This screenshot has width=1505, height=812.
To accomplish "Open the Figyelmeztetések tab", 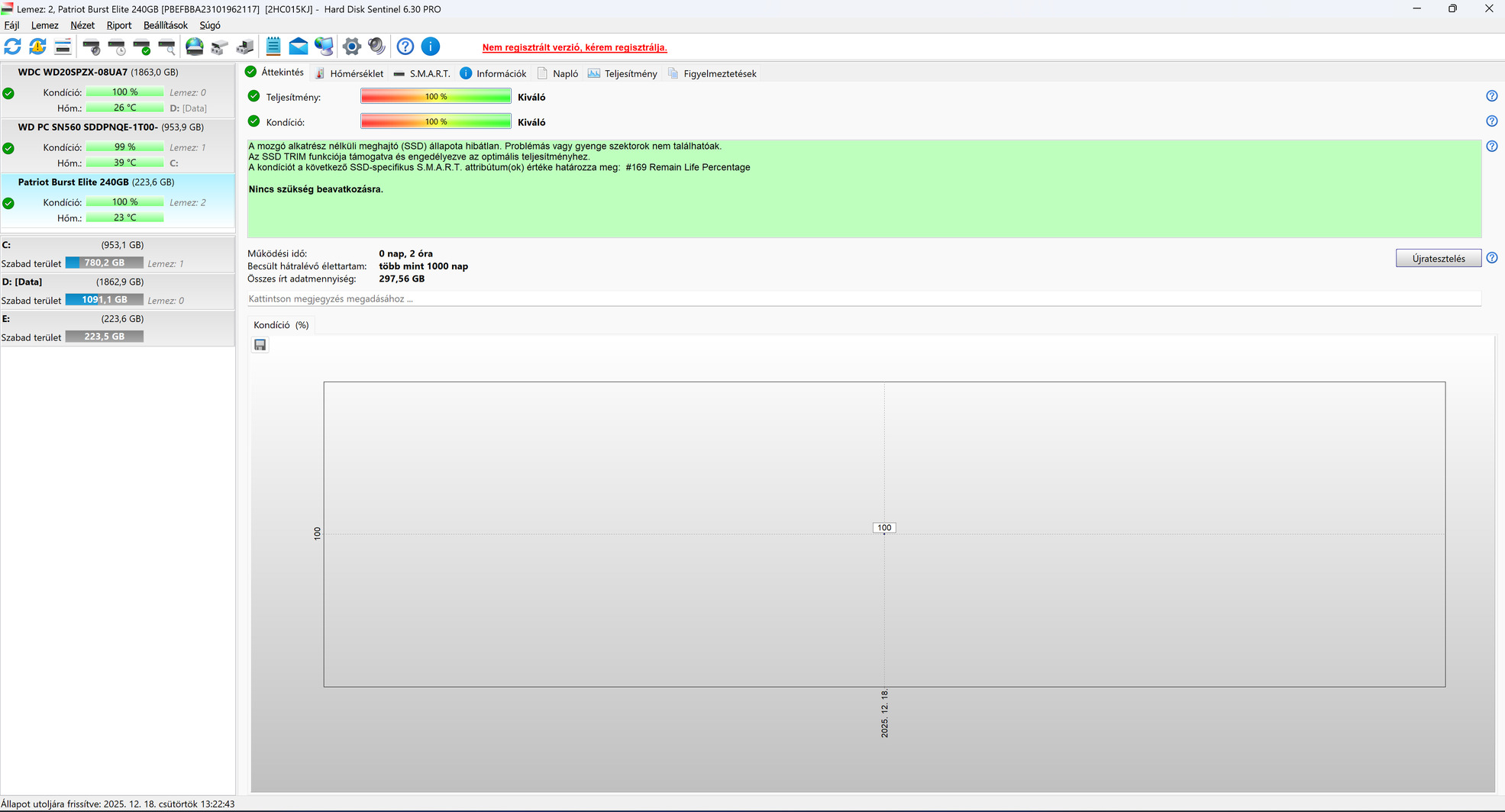I will click(x=712, y=73).
